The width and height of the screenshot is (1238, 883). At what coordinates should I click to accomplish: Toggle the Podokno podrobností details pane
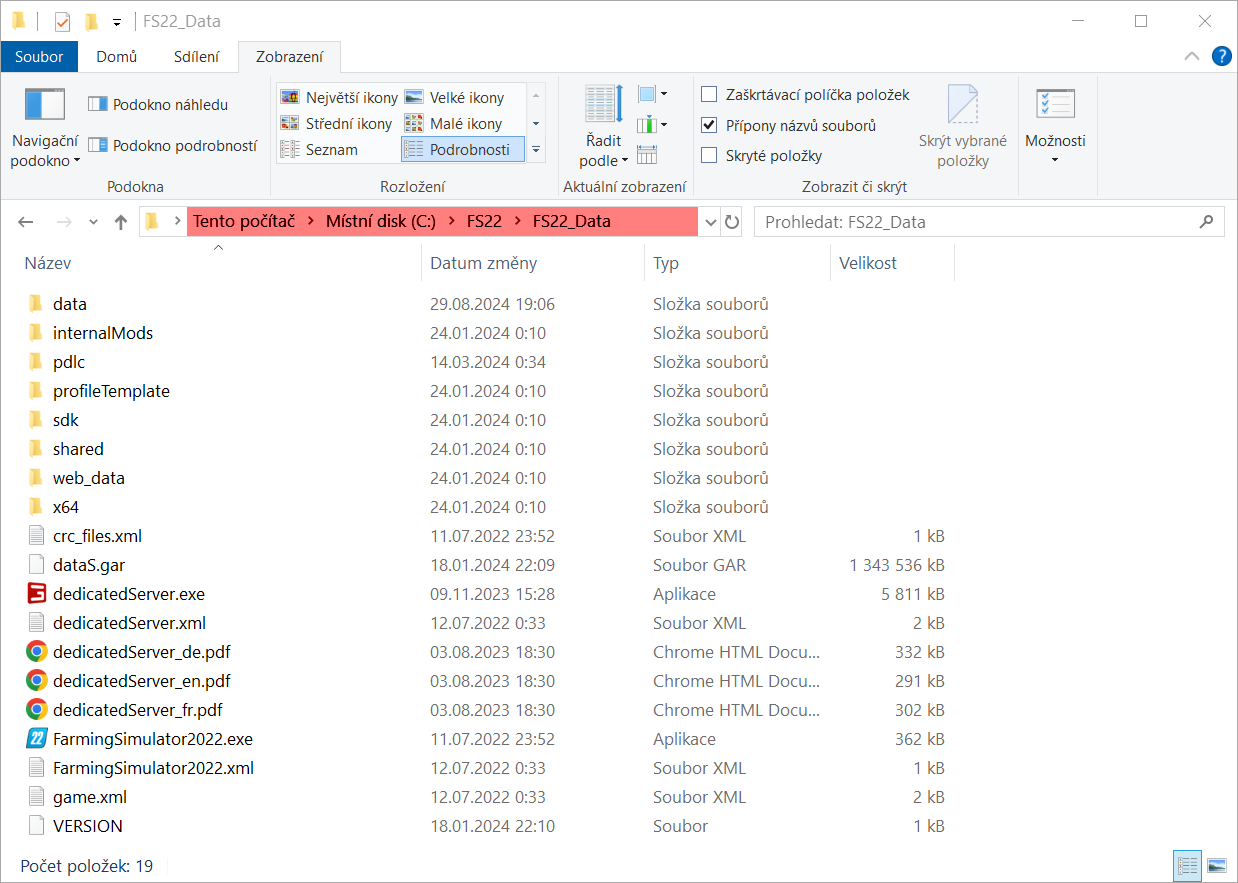172,145
